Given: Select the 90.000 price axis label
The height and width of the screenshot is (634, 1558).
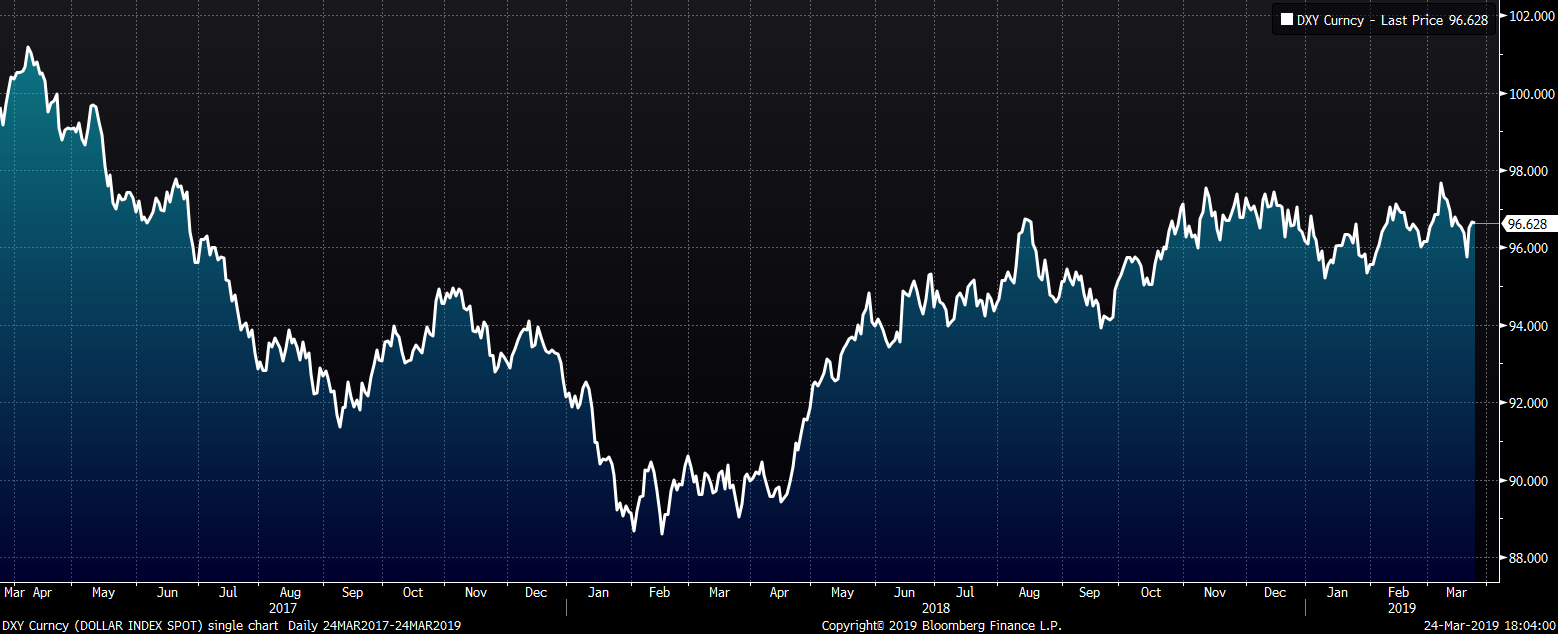Looking at the screenshot, I should [1528, 481].
